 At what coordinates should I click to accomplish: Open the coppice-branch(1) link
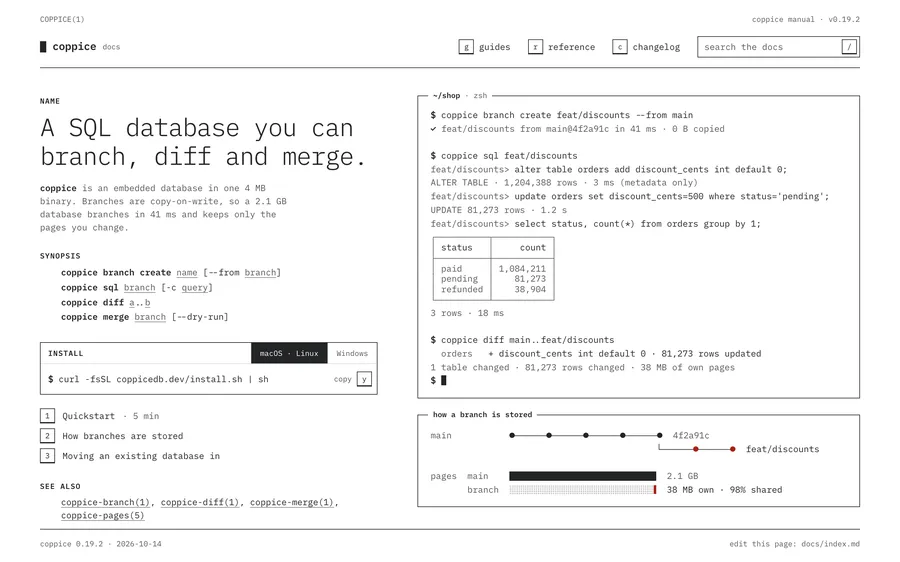tap(105, 503)
